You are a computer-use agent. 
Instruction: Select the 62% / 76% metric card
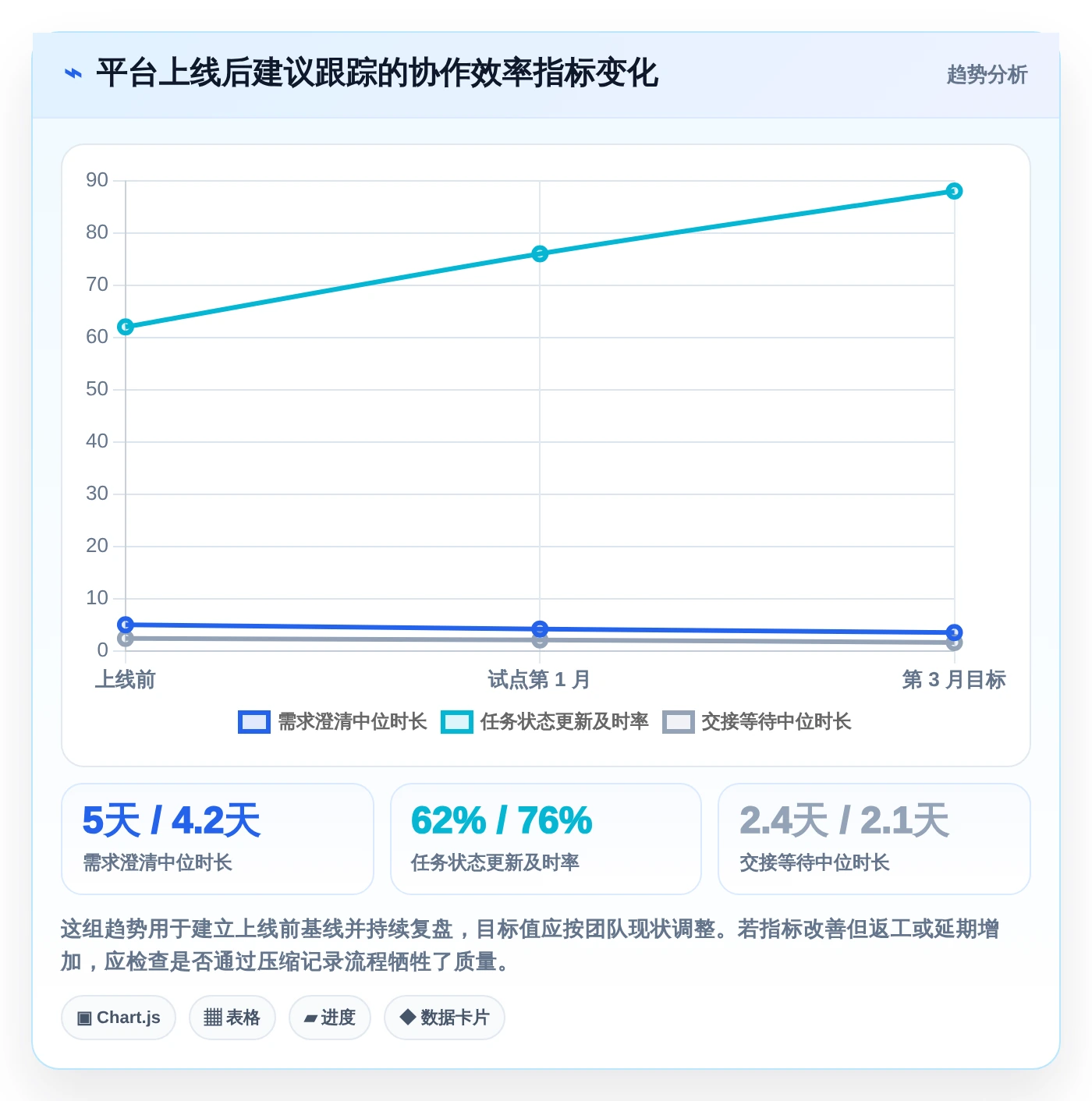coord(546,839)
